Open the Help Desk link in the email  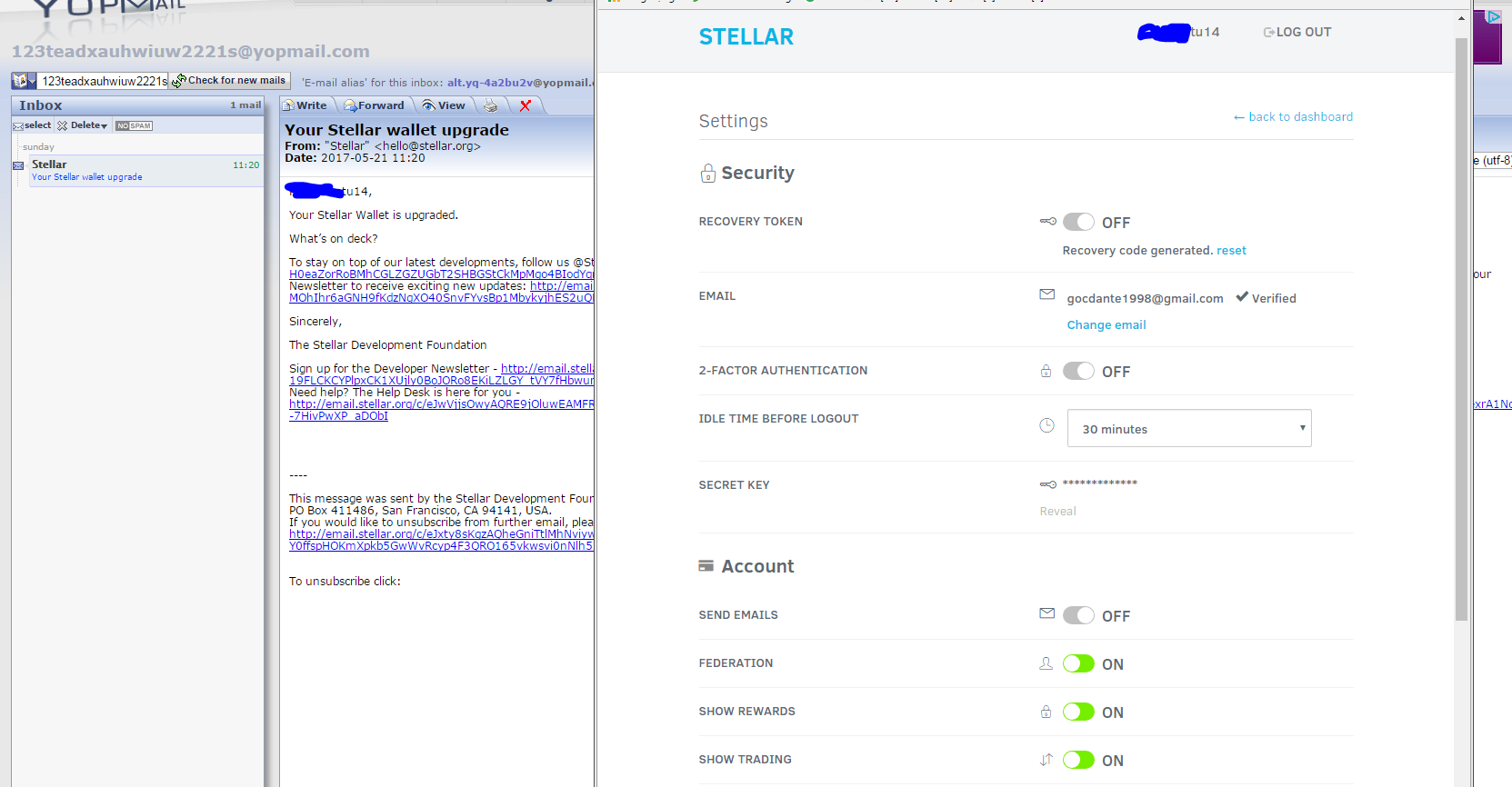tap(441, 410)
